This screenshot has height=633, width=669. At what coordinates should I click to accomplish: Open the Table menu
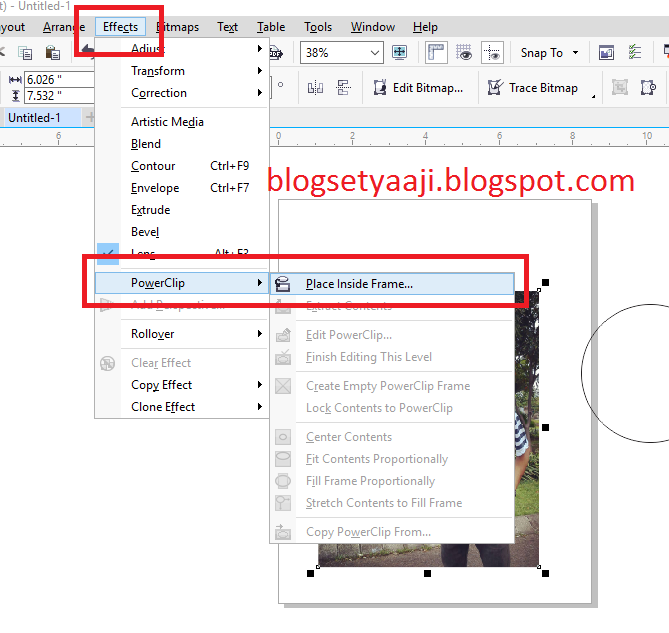271,27
